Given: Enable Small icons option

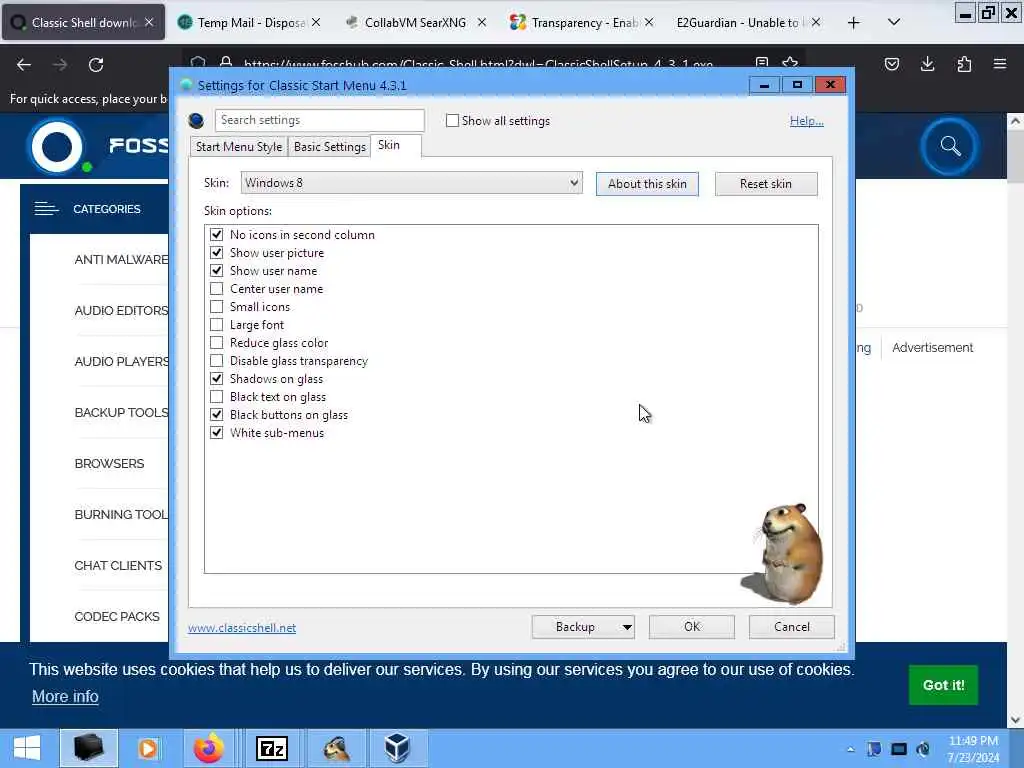Looking at the screenshot, I should [216, 306].
